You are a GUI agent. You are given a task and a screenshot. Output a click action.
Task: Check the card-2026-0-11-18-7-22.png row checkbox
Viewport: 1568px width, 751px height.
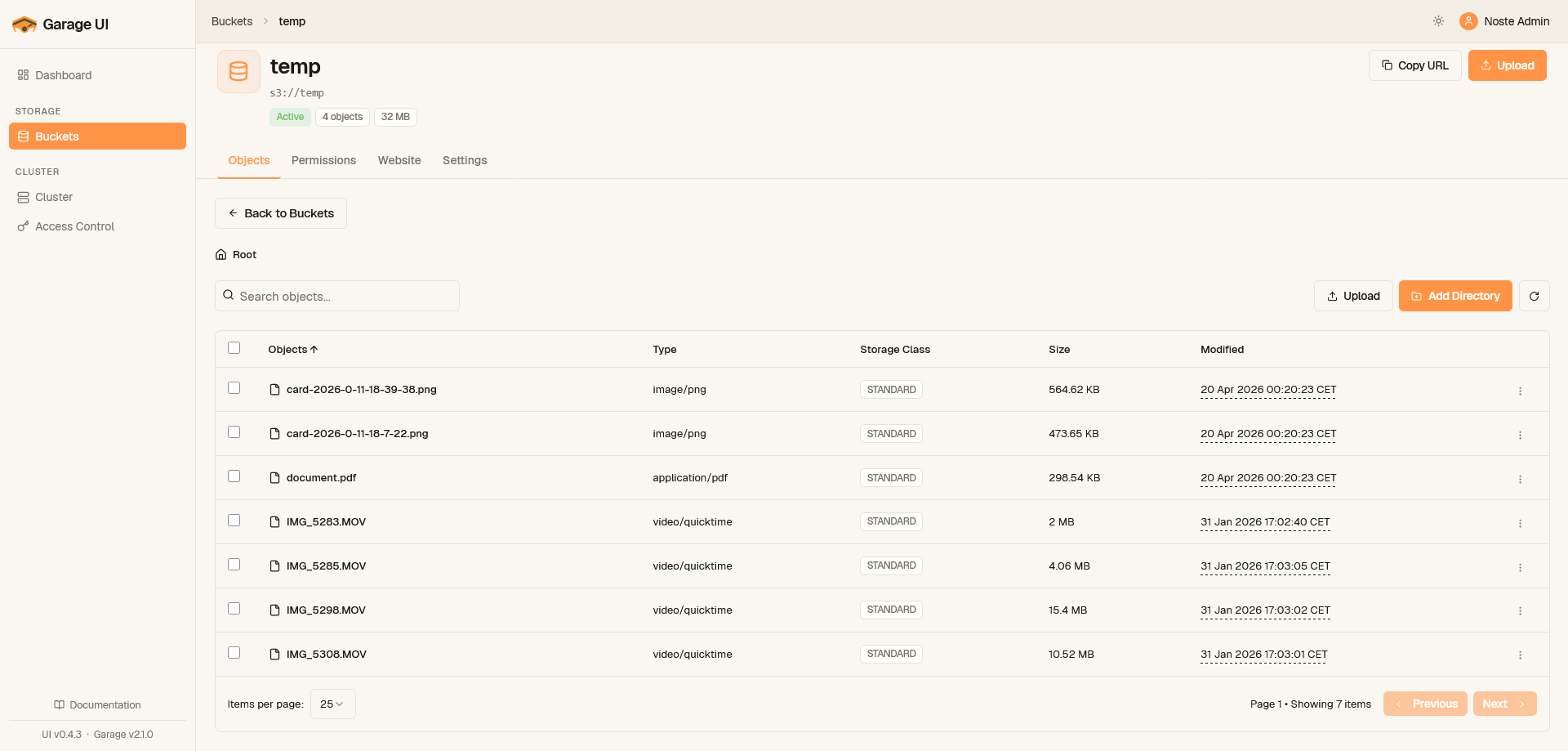coord(234,431)
